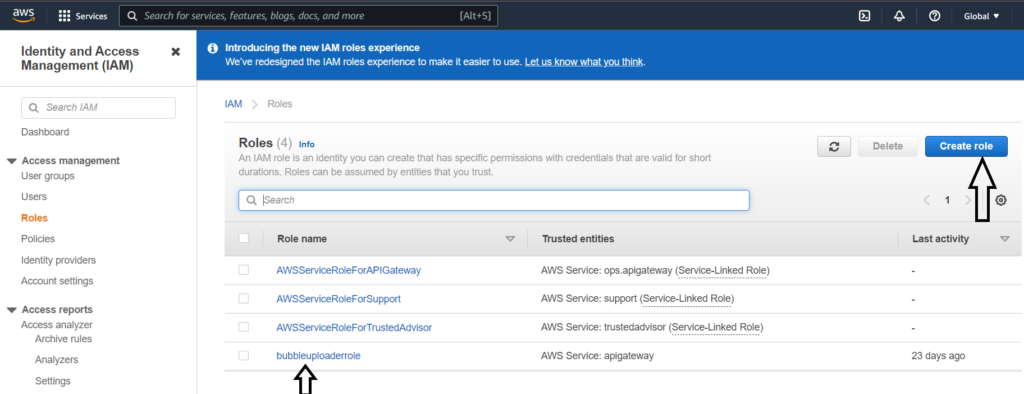Click the roles Search field
Screen dimensions: 1024x394
click(x=494, y=200)
